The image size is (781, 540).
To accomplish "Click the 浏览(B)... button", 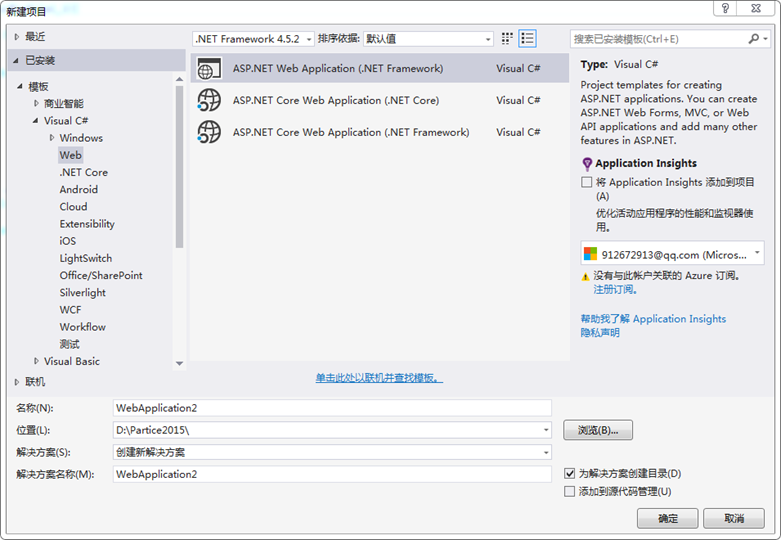I will (x=598, y=430).
